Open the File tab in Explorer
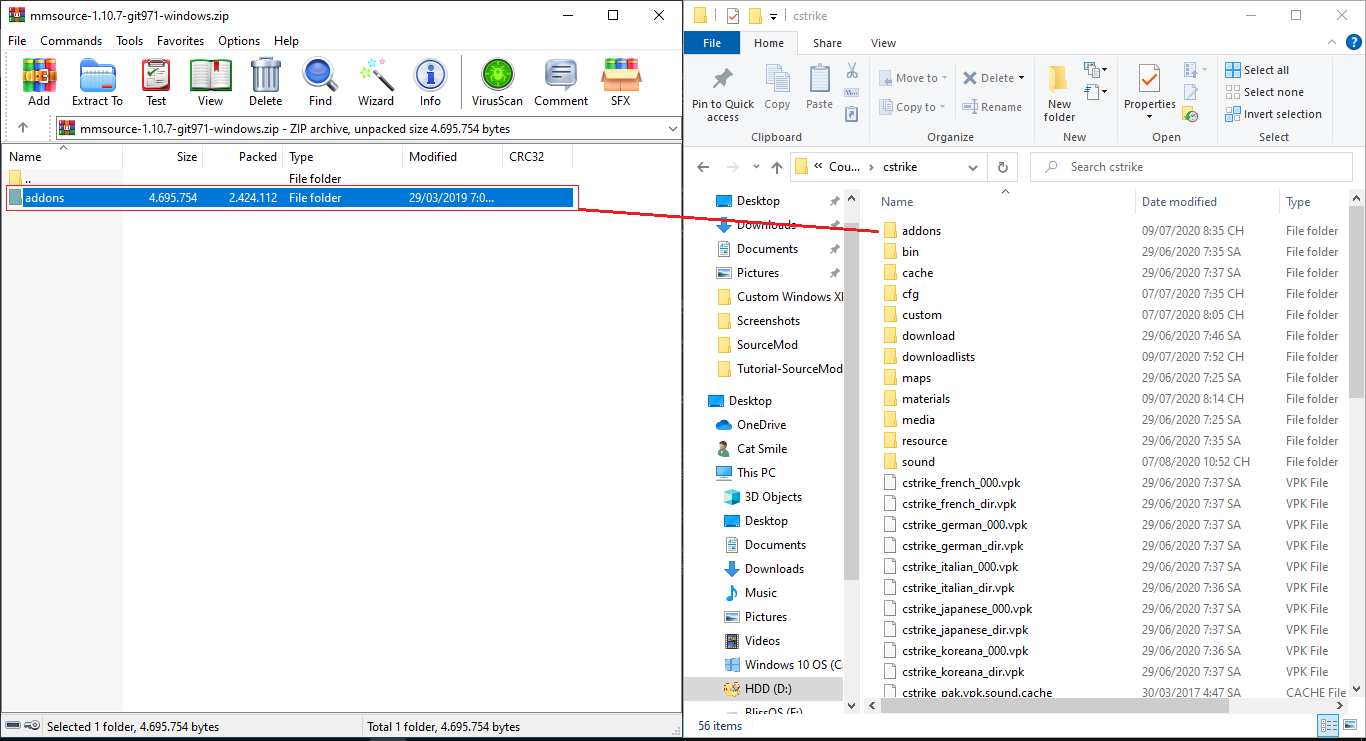The width and height of the screenshot is (1366, 741). (x=712, y=43)
